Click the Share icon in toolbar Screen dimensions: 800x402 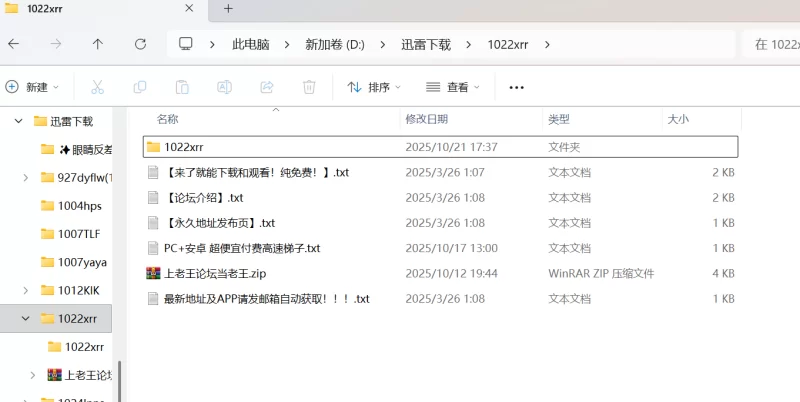click(267, 87)
